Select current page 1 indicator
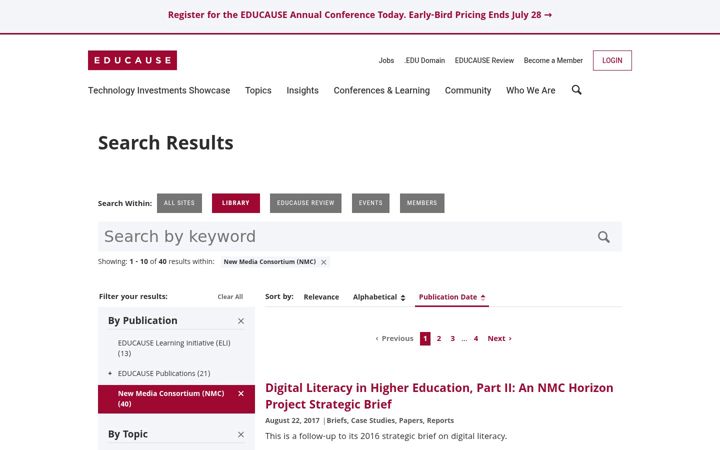 tap(425, 338)
